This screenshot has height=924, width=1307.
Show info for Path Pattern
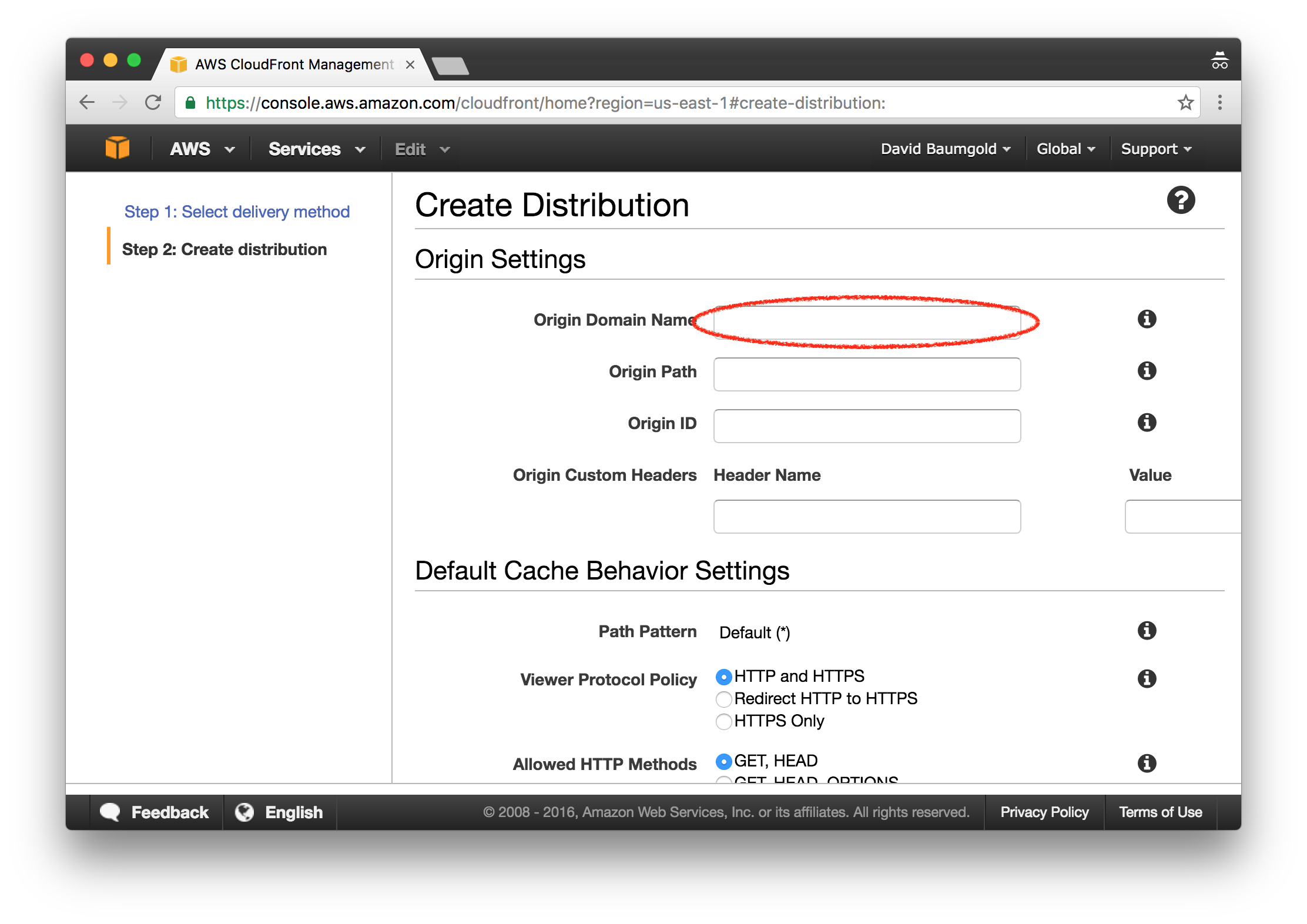click(x=1147, y=631)
